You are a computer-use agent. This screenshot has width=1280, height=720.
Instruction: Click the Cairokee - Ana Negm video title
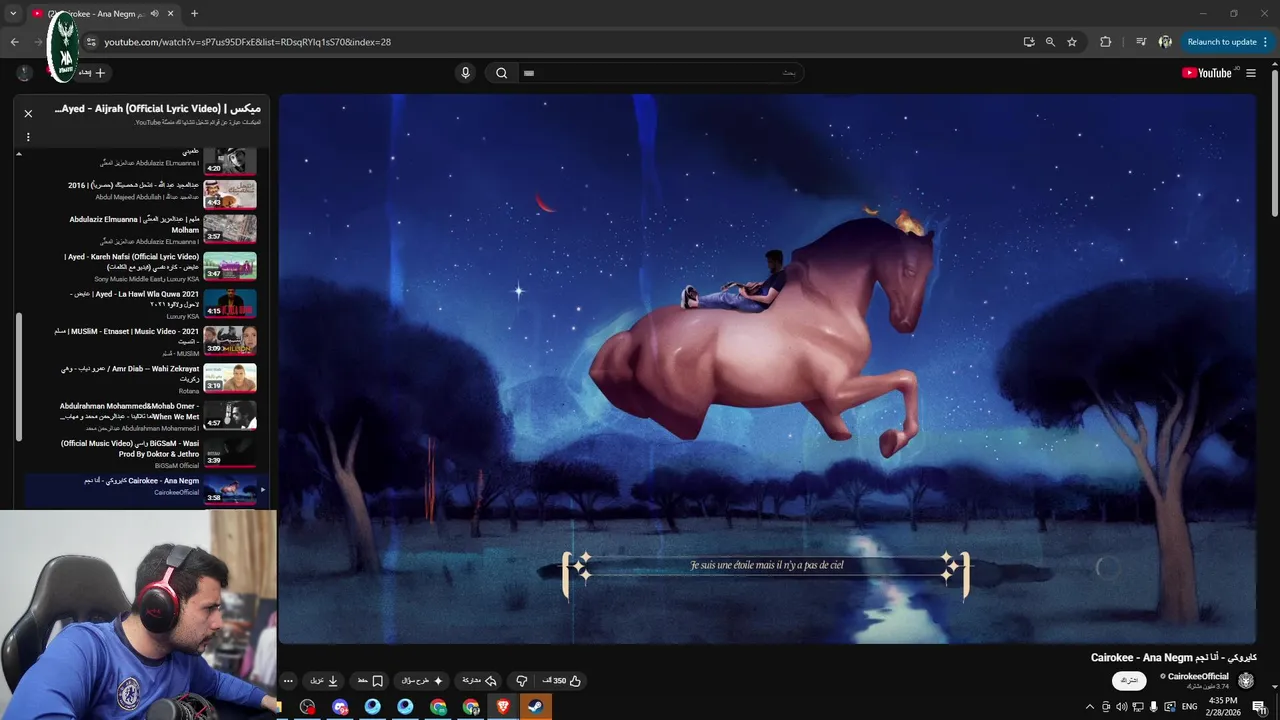click(1173, 657)
